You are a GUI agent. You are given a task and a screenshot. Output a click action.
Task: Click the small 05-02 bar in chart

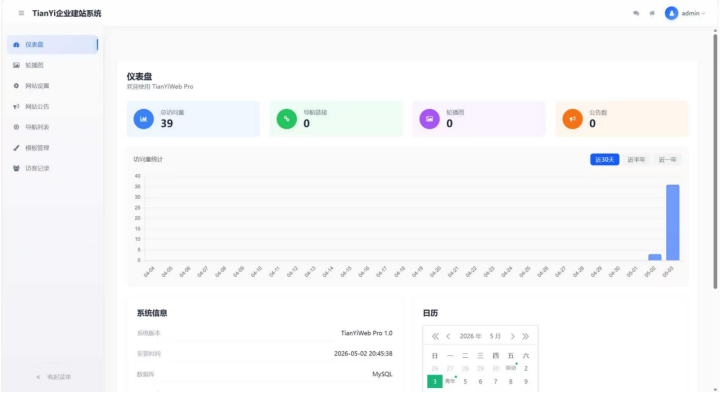(655, 257)
